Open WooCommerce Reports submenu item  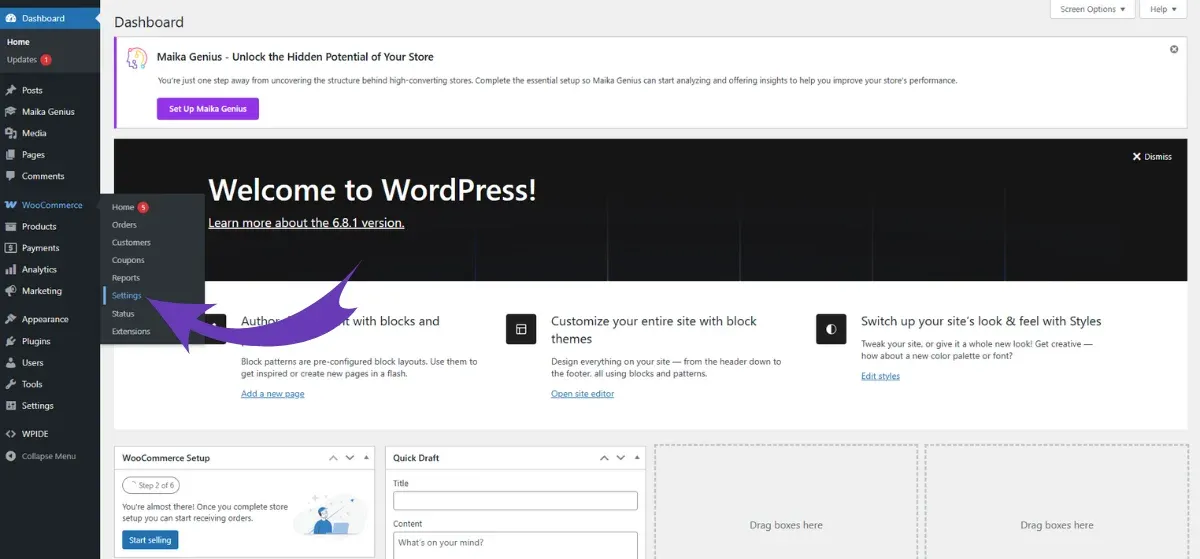(126, 278)
